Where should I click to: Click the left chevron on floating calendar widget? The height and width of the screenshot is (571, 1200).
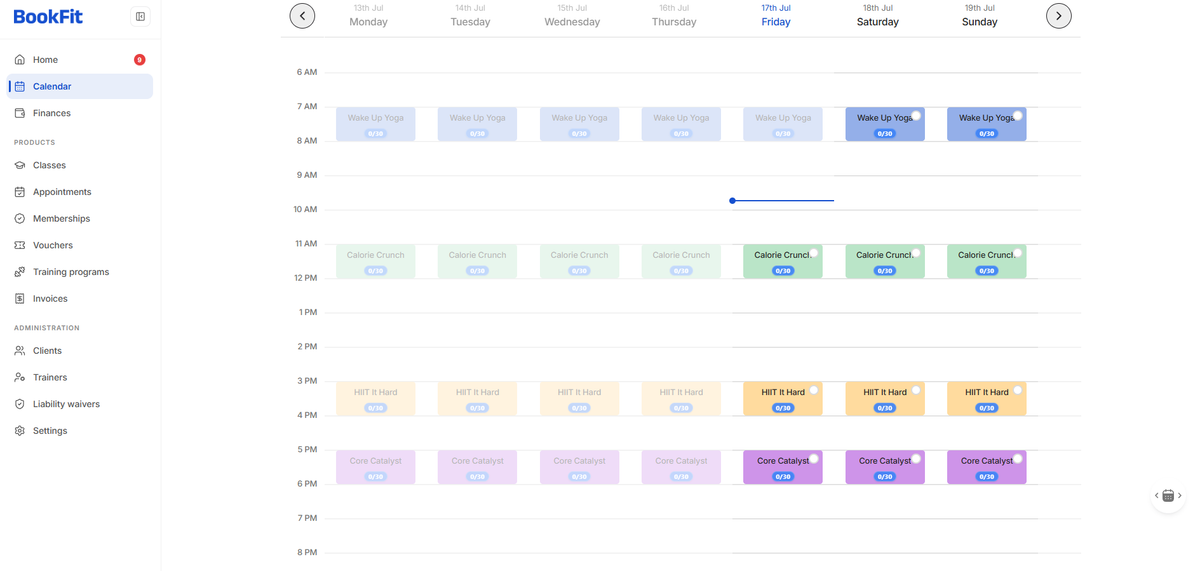1156,496
